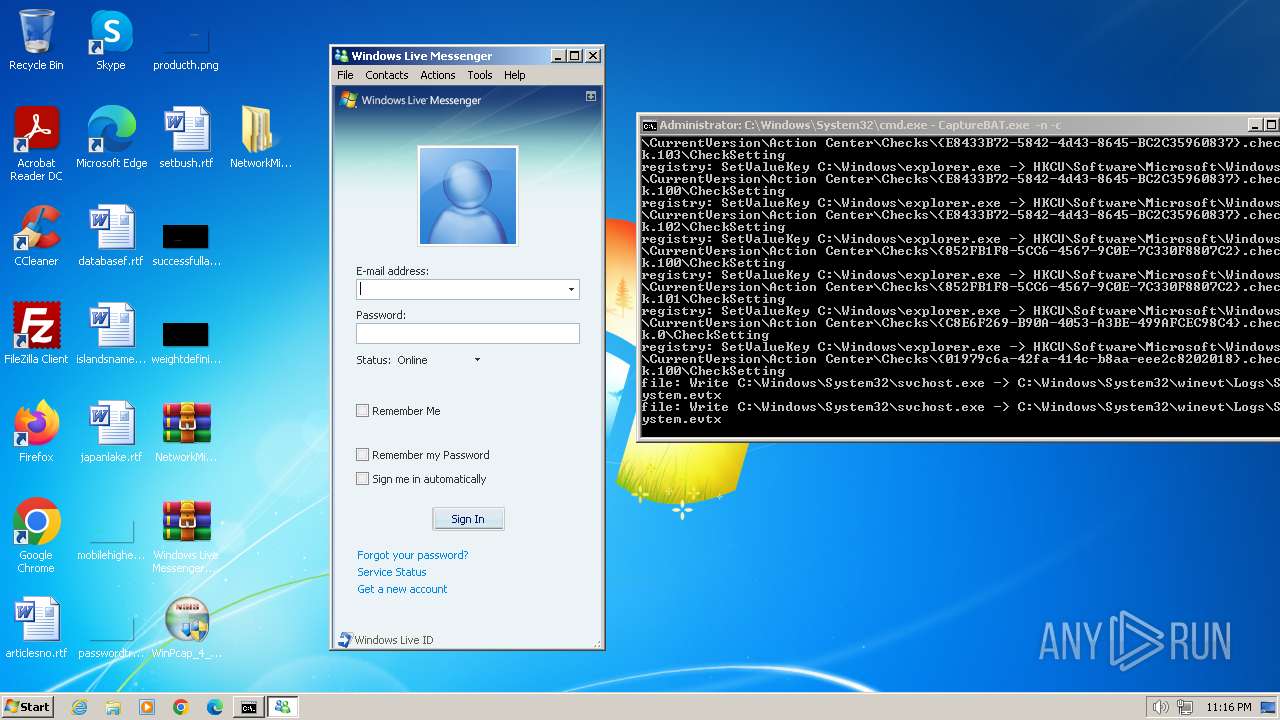The width and height of the screenshot is (1280, 720).
Task: Open Windows Media Player taskbar icon
Action: (147, 707)
